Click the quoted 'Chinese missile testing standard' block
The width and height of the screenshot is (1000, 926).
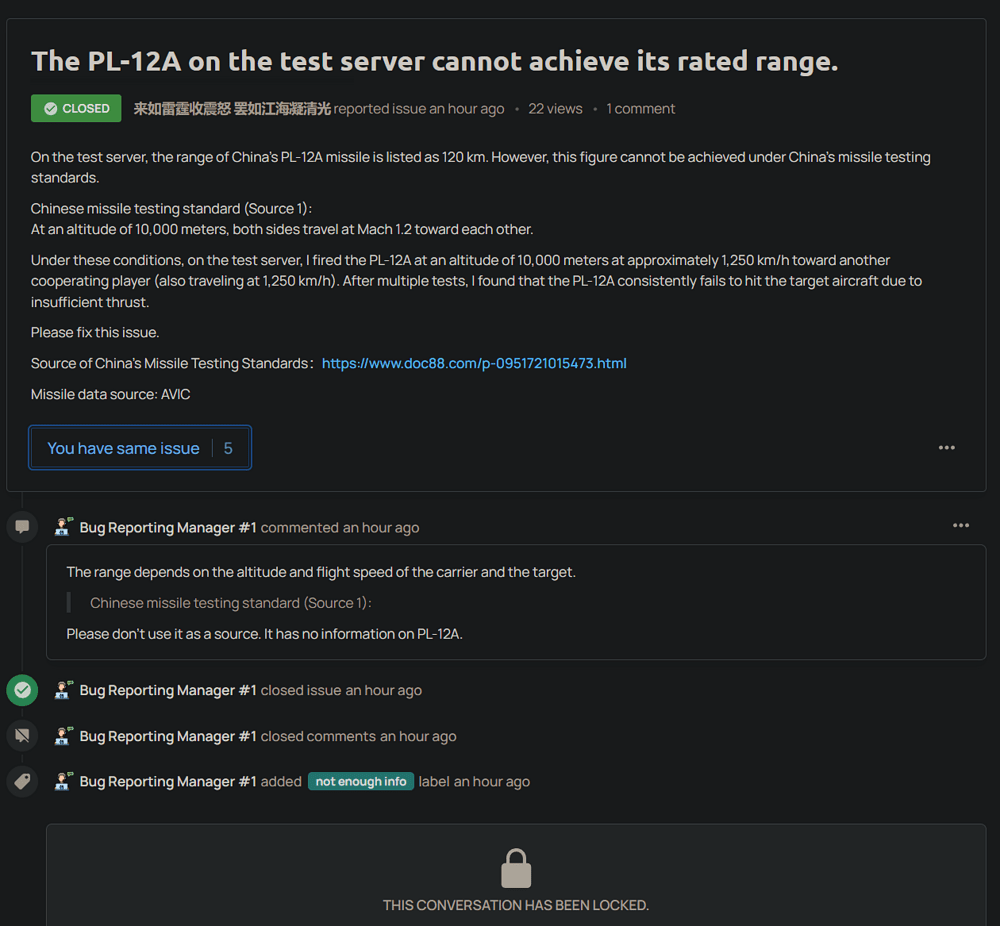(231, 603)
